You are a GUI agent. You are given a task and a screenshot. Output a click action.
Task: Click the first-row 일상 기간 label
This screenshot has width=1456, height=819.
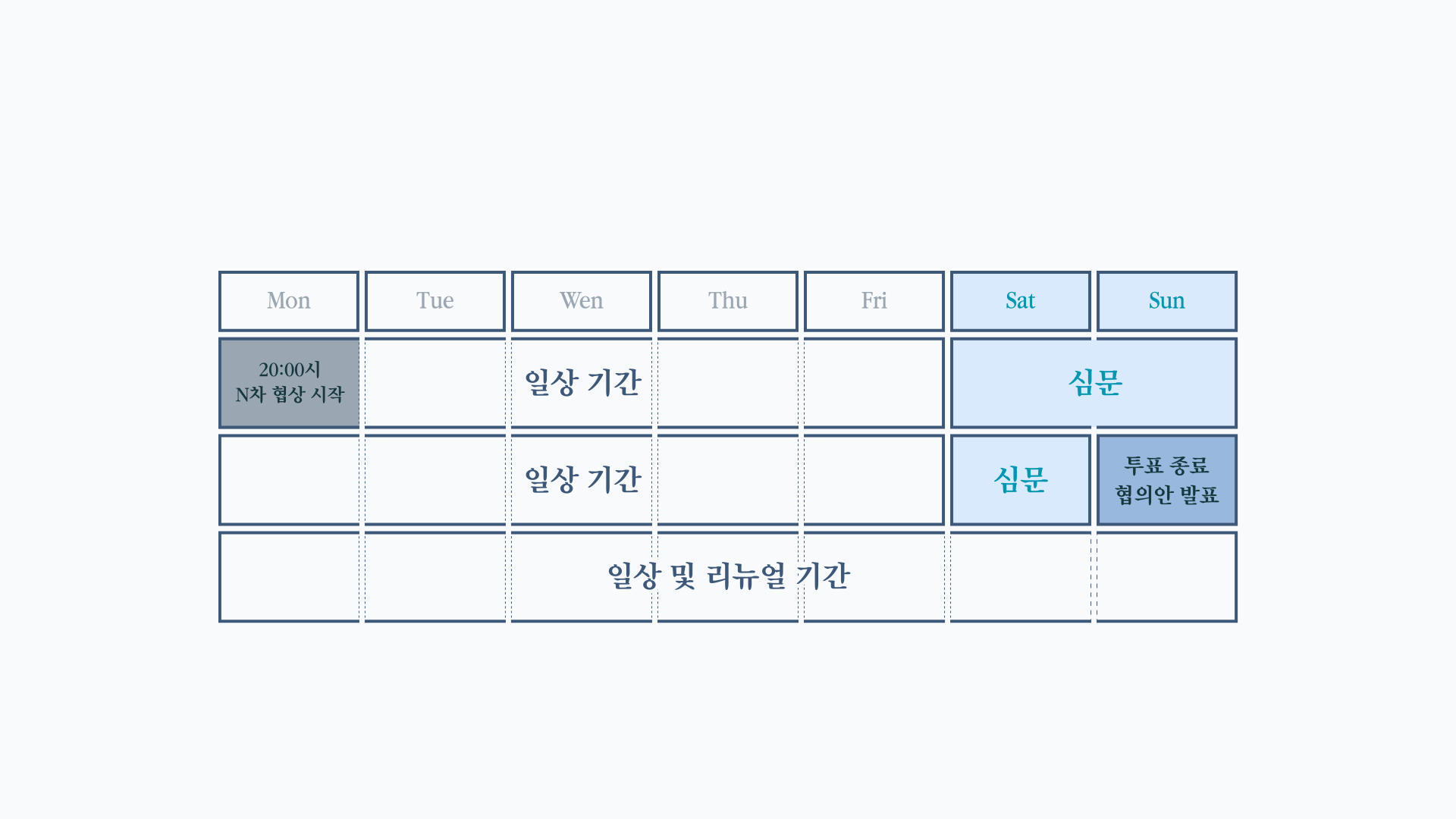[583, 383]
